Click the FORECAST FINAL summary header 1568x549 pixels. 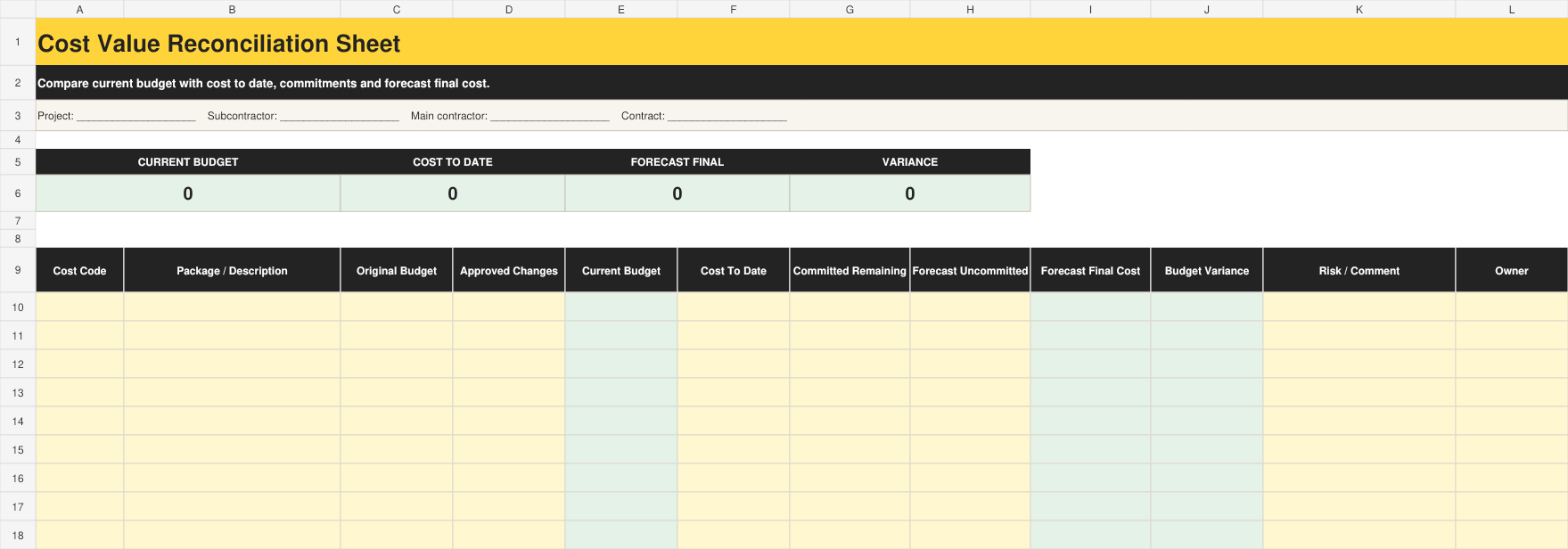[x=677, y=162]
